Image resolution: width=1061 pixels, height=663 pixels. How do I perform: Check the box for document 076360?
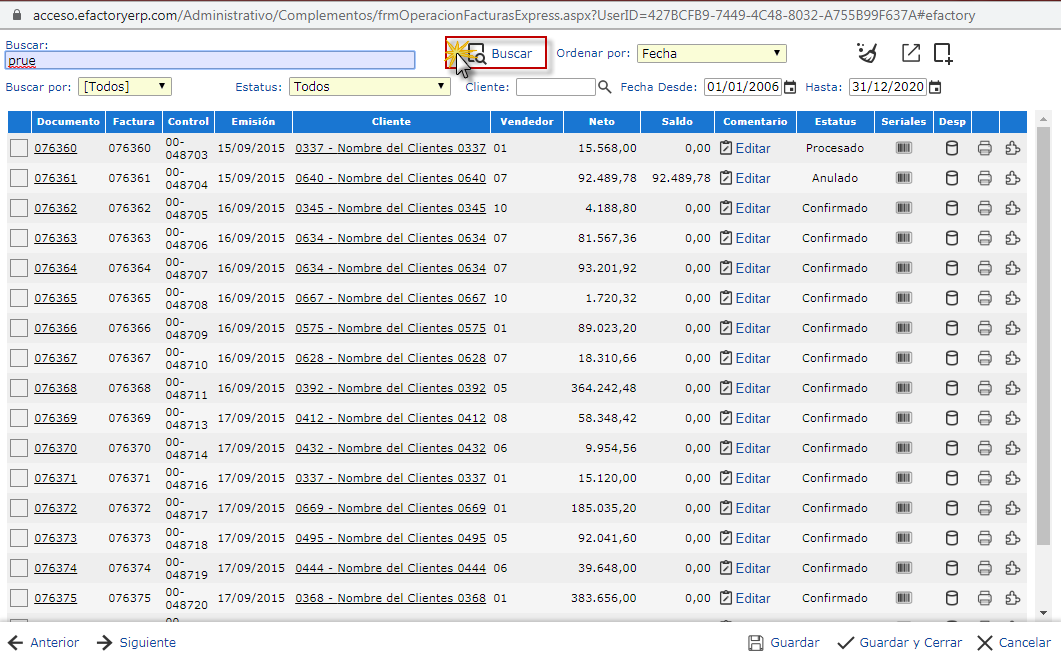(x=19, y=148)
